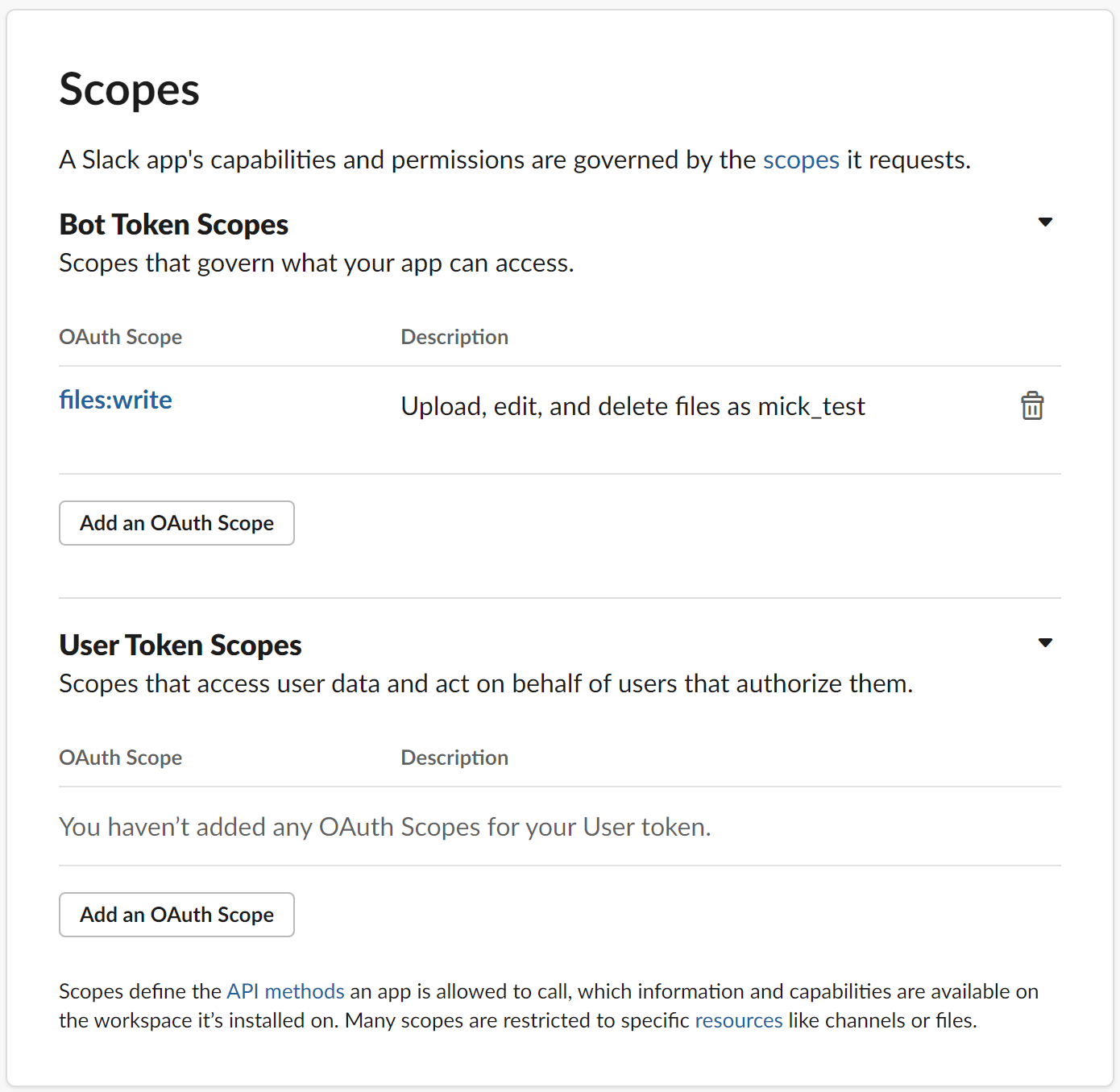Delete the files:write scope with trash icon
Image resolution: width=1120 pixels, height=1092 pixels.
pos(1032,405)
